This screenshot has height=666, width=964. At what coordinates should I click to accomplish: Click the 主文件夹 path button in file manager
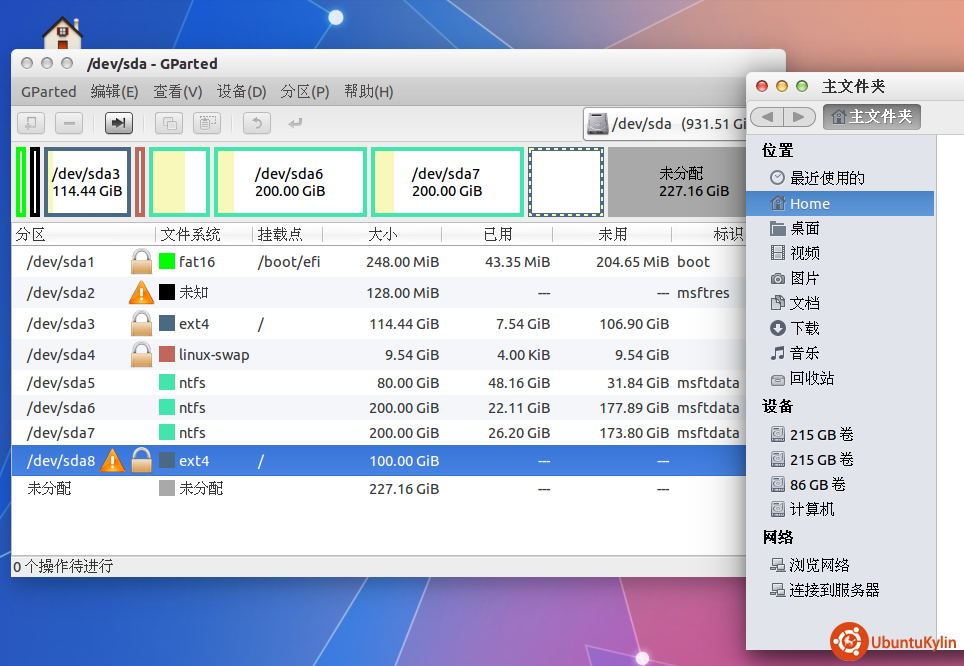pos(871,117)
